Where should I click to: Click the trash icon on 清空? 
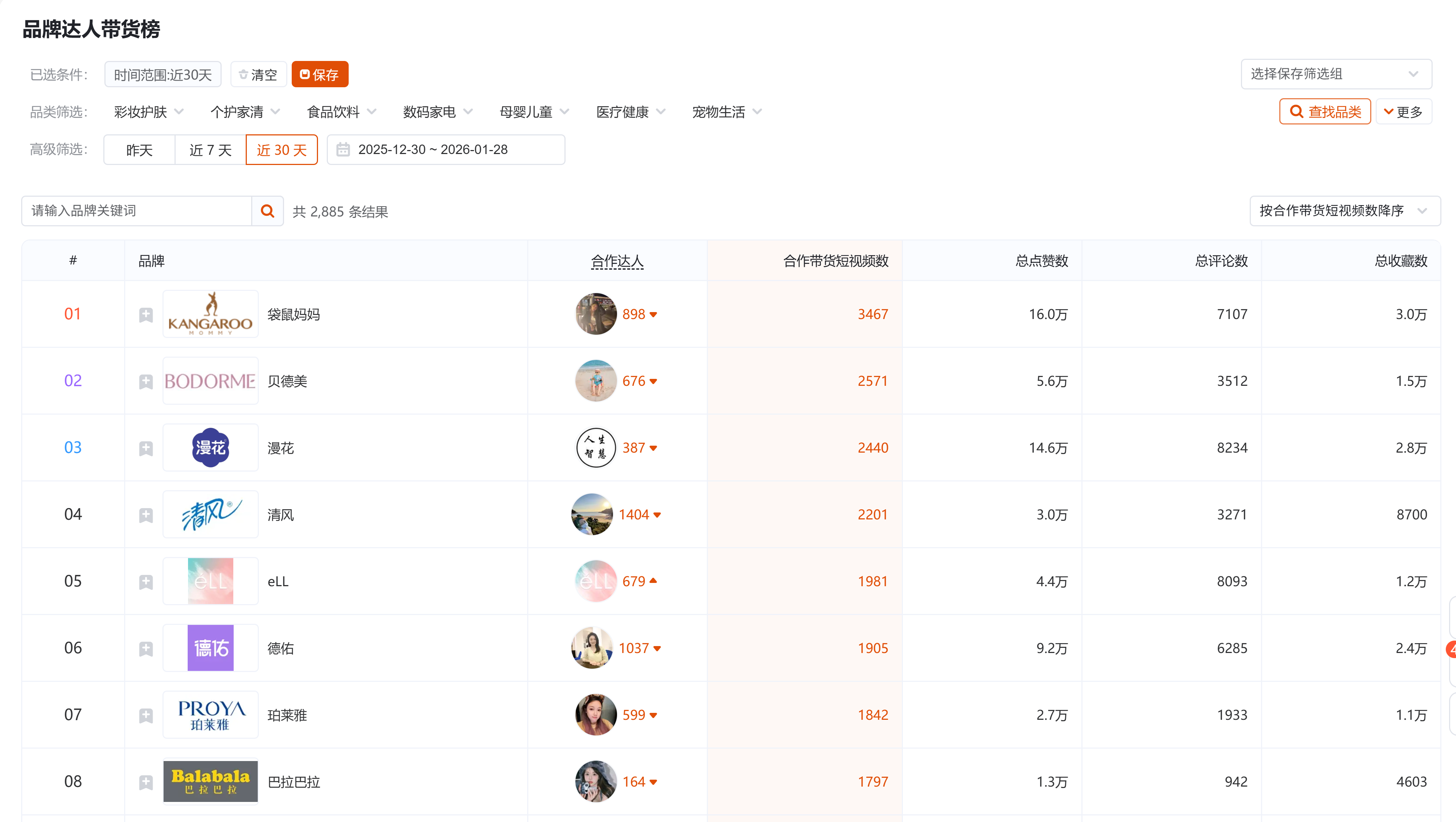tap(244, 74)
